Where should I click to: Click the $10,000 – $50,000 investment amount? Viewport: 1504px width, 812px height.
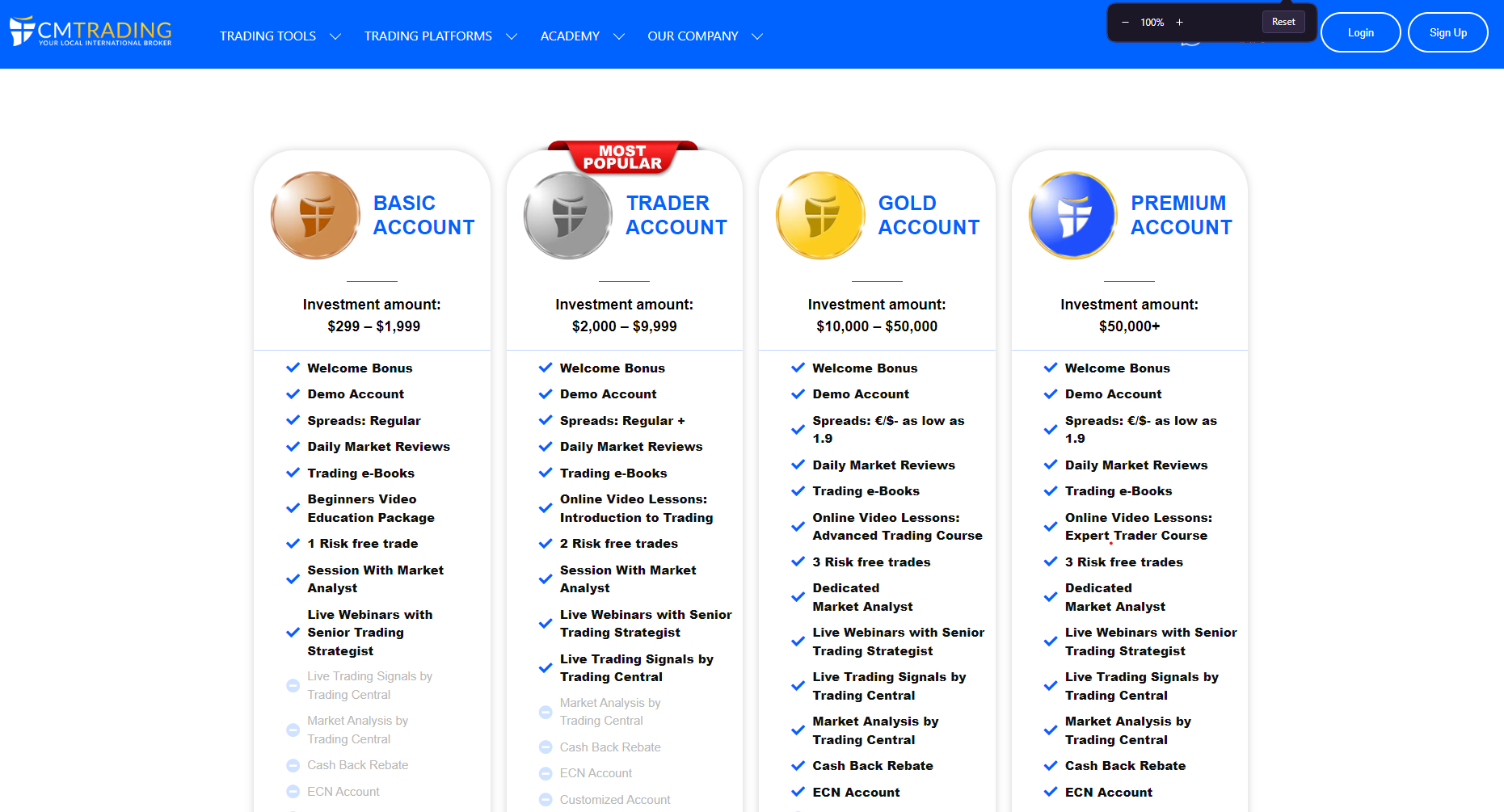click(877, 326)
